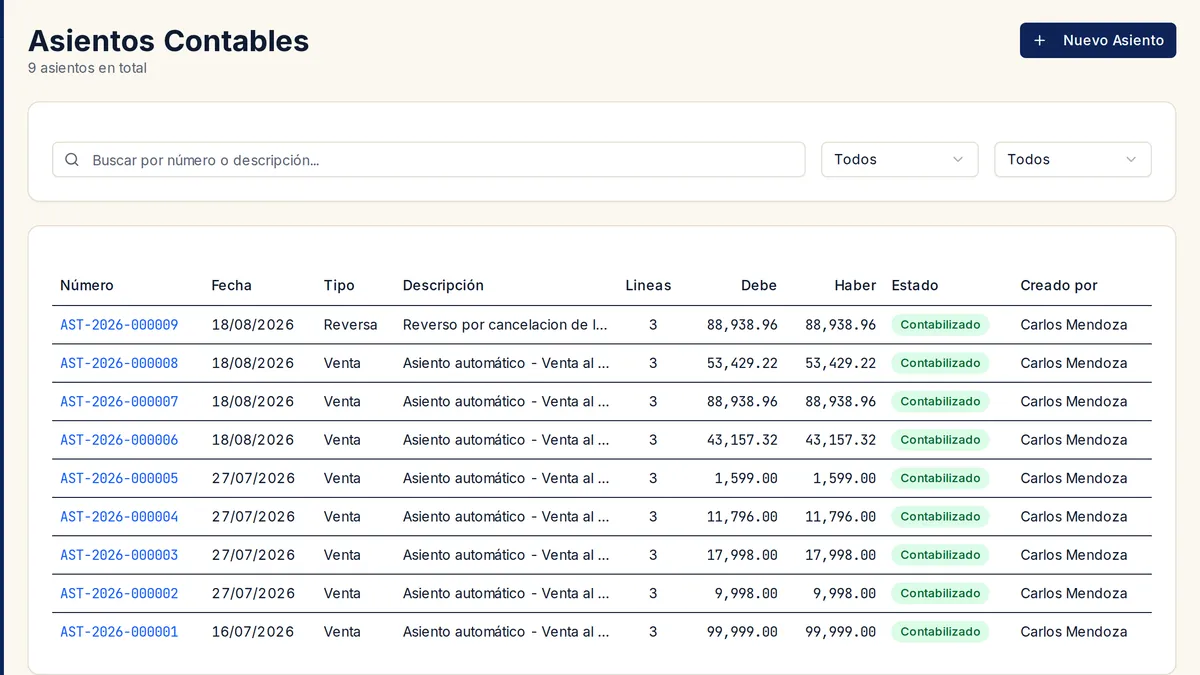Create a new entry with Nuevo Asiento
1200x675 pixels.
tap(1098, 41)
